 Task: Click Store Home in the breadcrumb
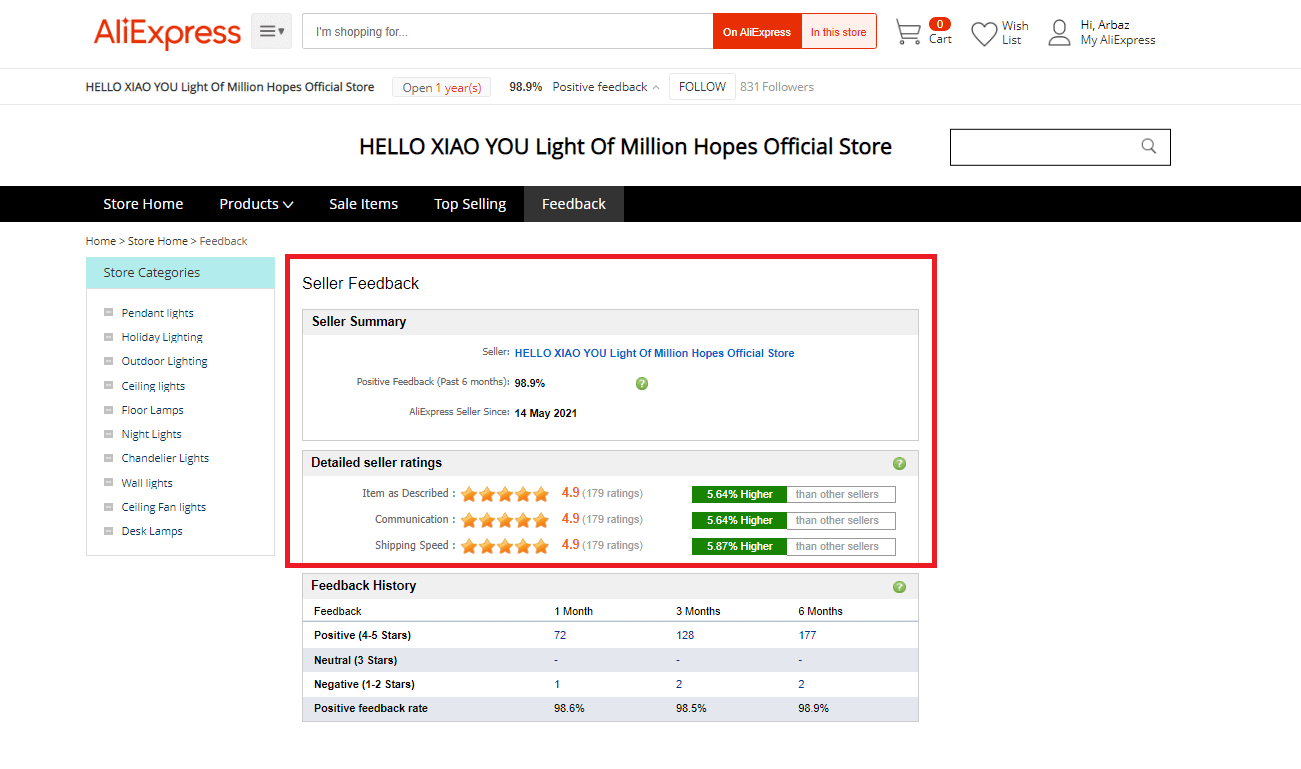[158, 241]
